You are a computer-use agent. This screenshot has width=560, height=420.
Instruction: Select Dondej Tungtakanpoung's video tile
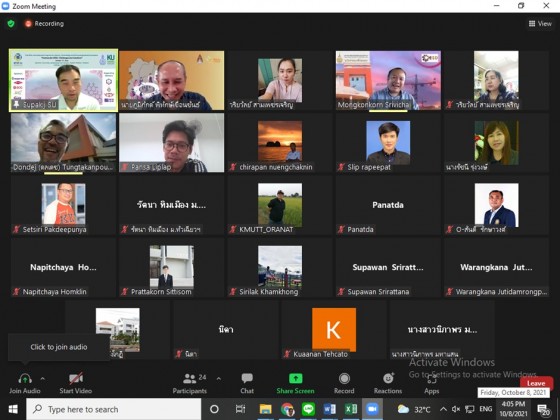[63, 143]
